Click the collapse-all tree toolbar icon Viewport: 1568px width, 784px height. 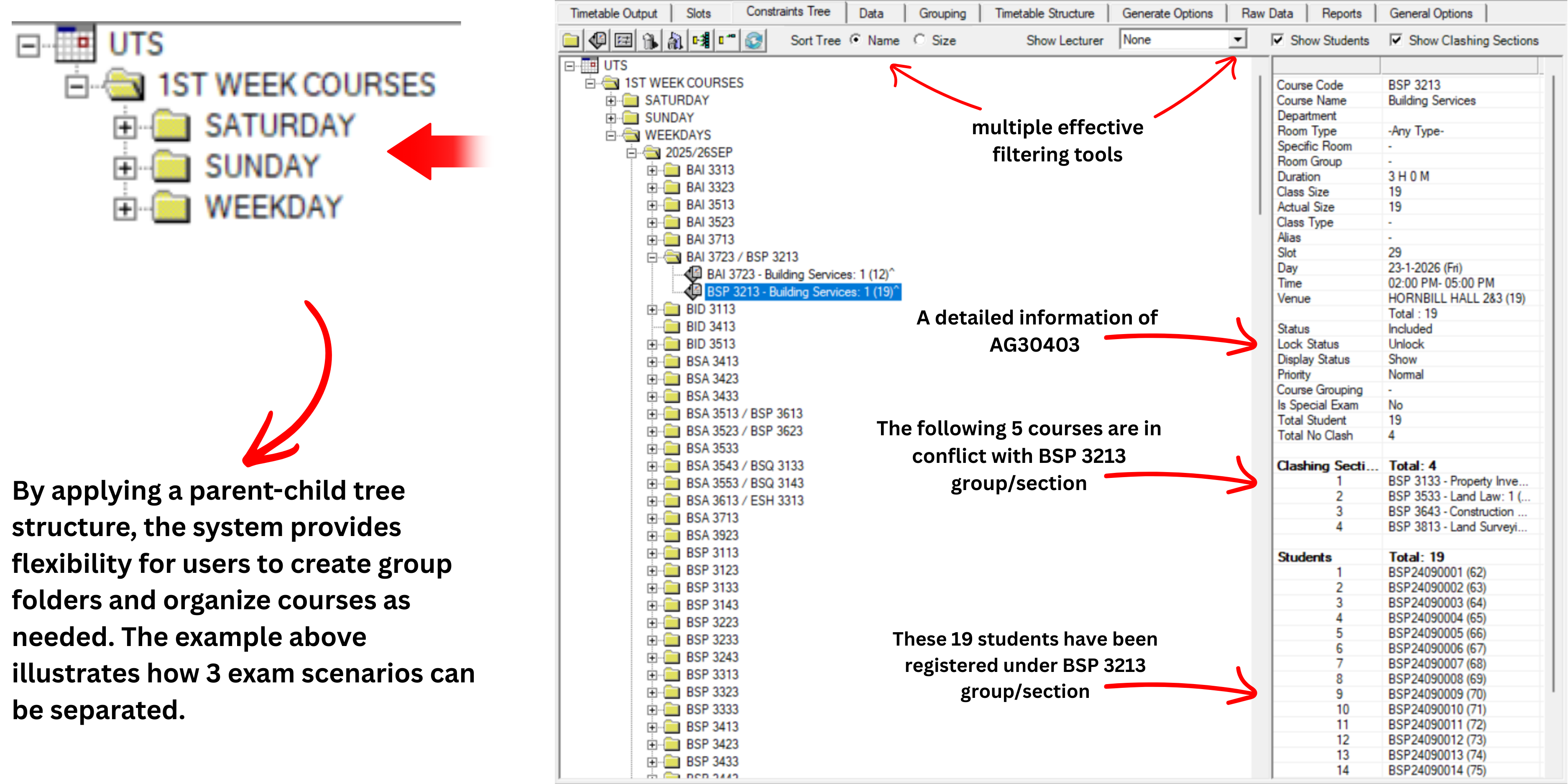click(728, 41)
